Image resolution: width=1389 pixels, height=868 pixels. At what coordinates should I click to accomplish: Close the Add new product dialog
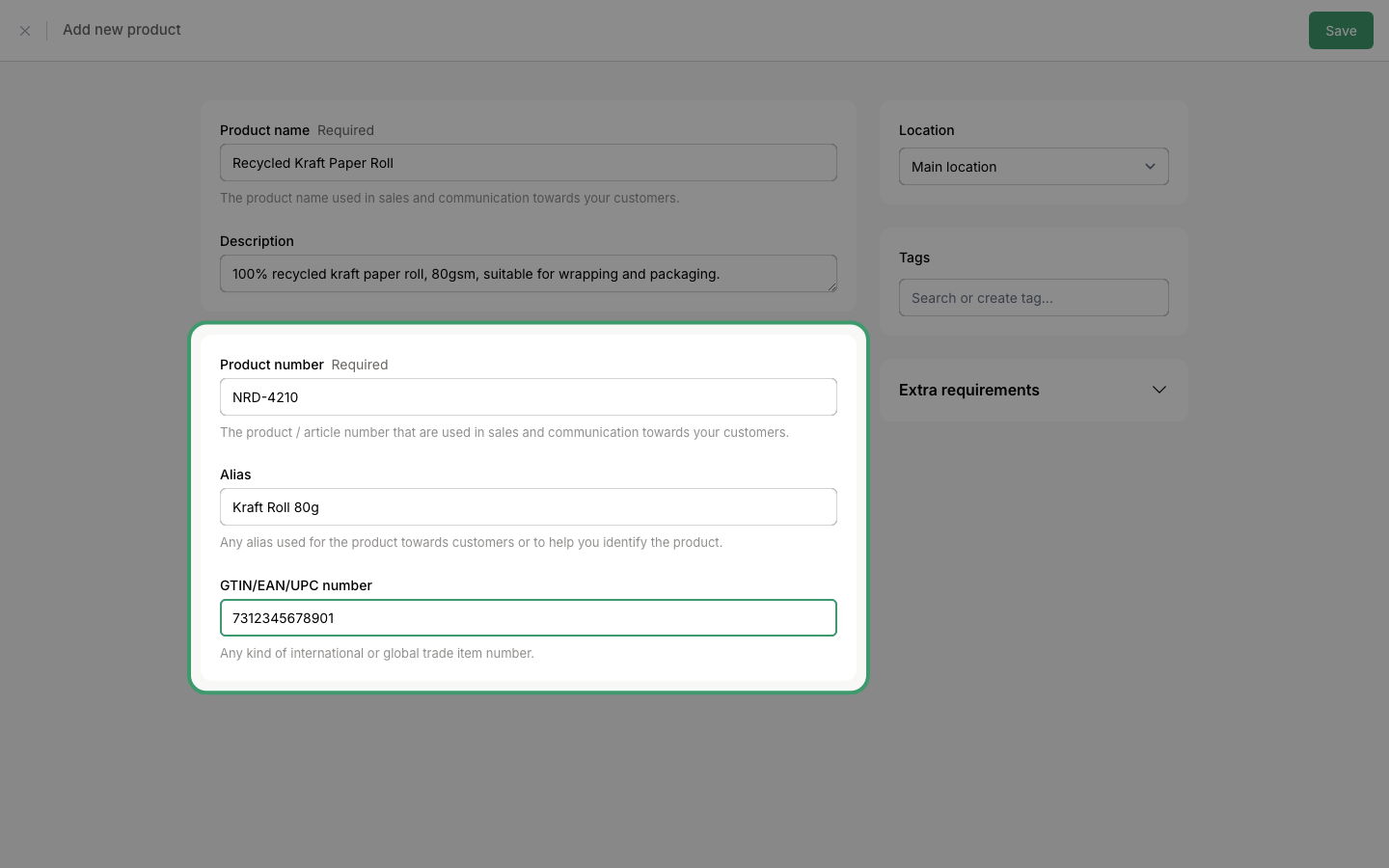coord(25,31)
